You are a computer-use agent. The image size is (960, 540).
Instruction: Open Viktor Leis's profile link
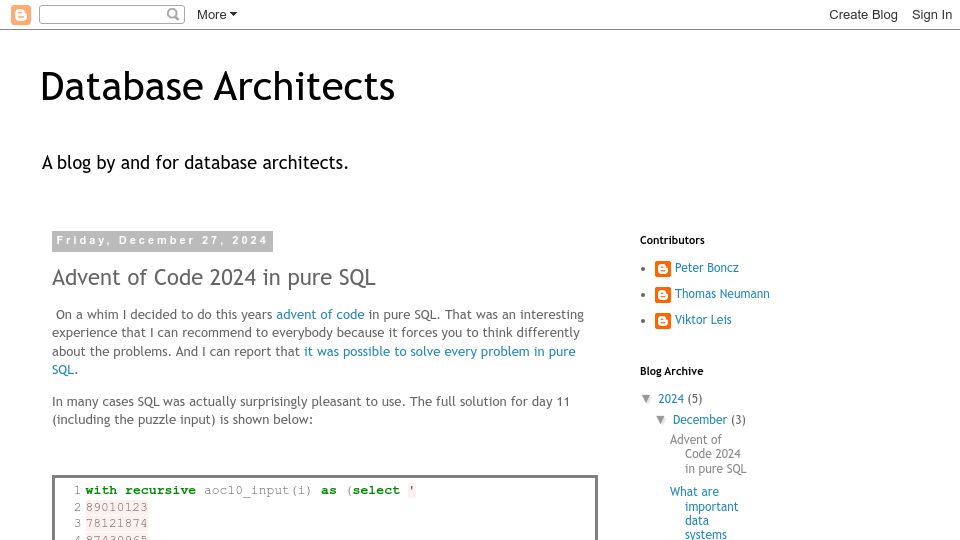click(x=703, y=320)
